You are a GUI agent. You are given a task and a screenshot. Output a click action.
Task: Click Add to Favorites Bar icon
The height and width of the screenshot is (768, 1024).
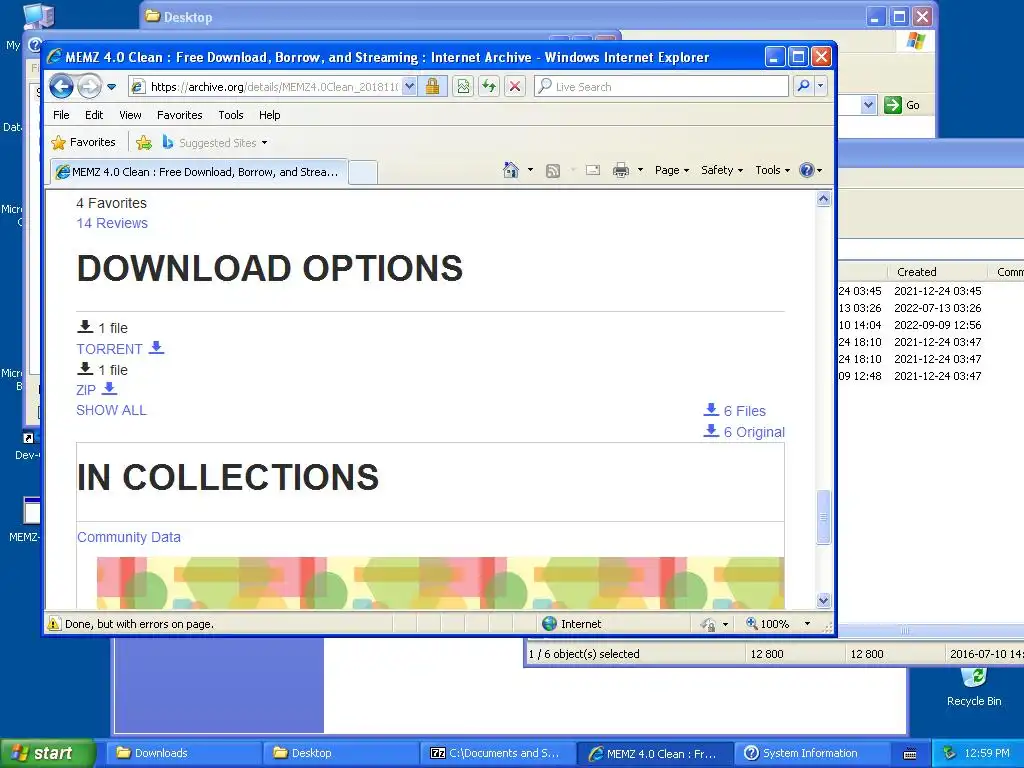tap(144, 142)
